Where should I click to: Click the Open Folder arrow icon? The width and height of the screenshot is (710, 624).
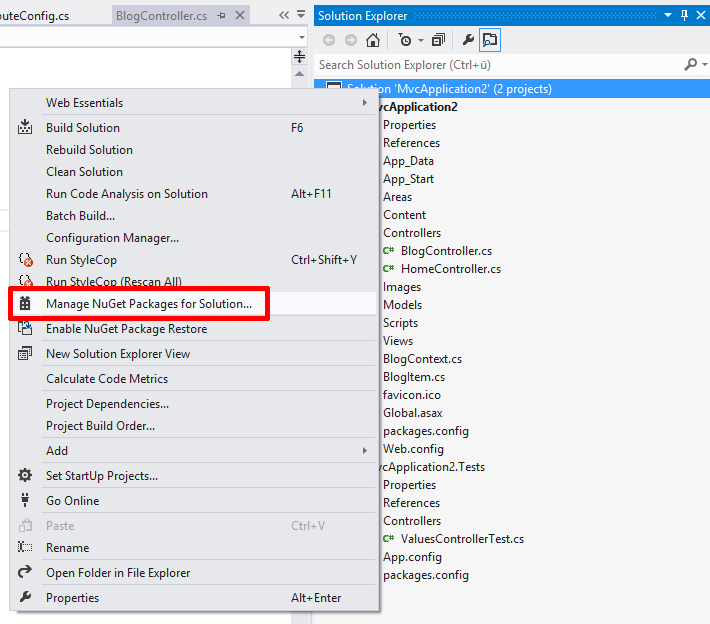point(25,572)
